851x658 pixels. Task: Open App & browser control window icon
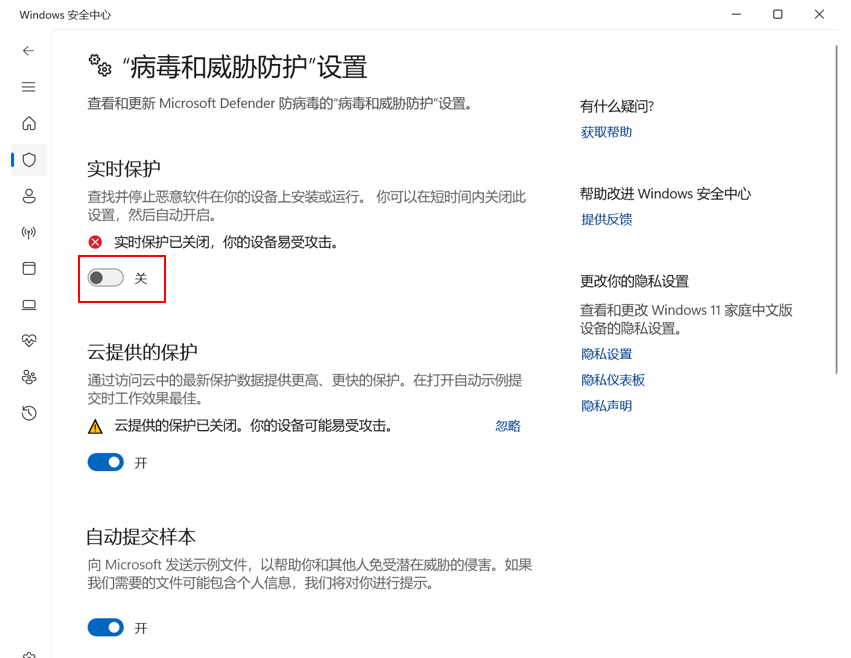[29, 268]
